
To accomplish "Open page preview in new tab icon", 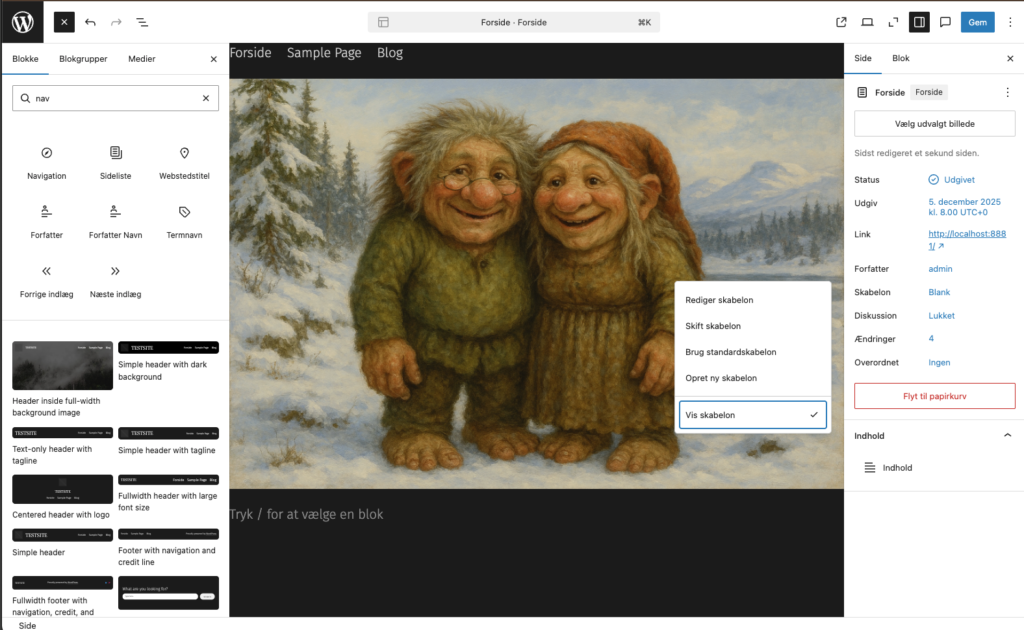I will pyautogui.click(x=841, y=22).
